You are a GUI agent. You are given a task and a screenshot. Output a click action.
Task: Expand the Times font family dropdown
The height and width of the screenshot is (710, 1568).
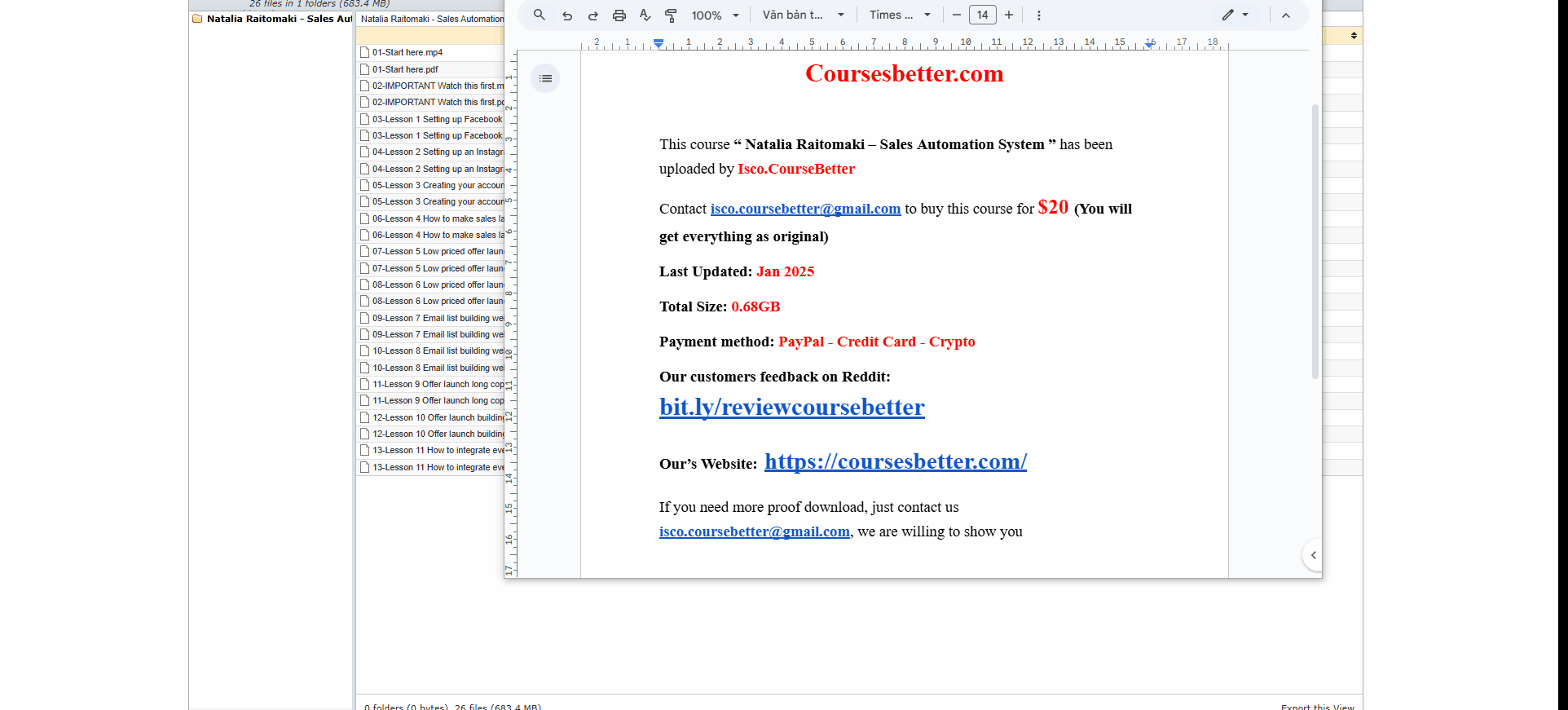tap(899, 15)
